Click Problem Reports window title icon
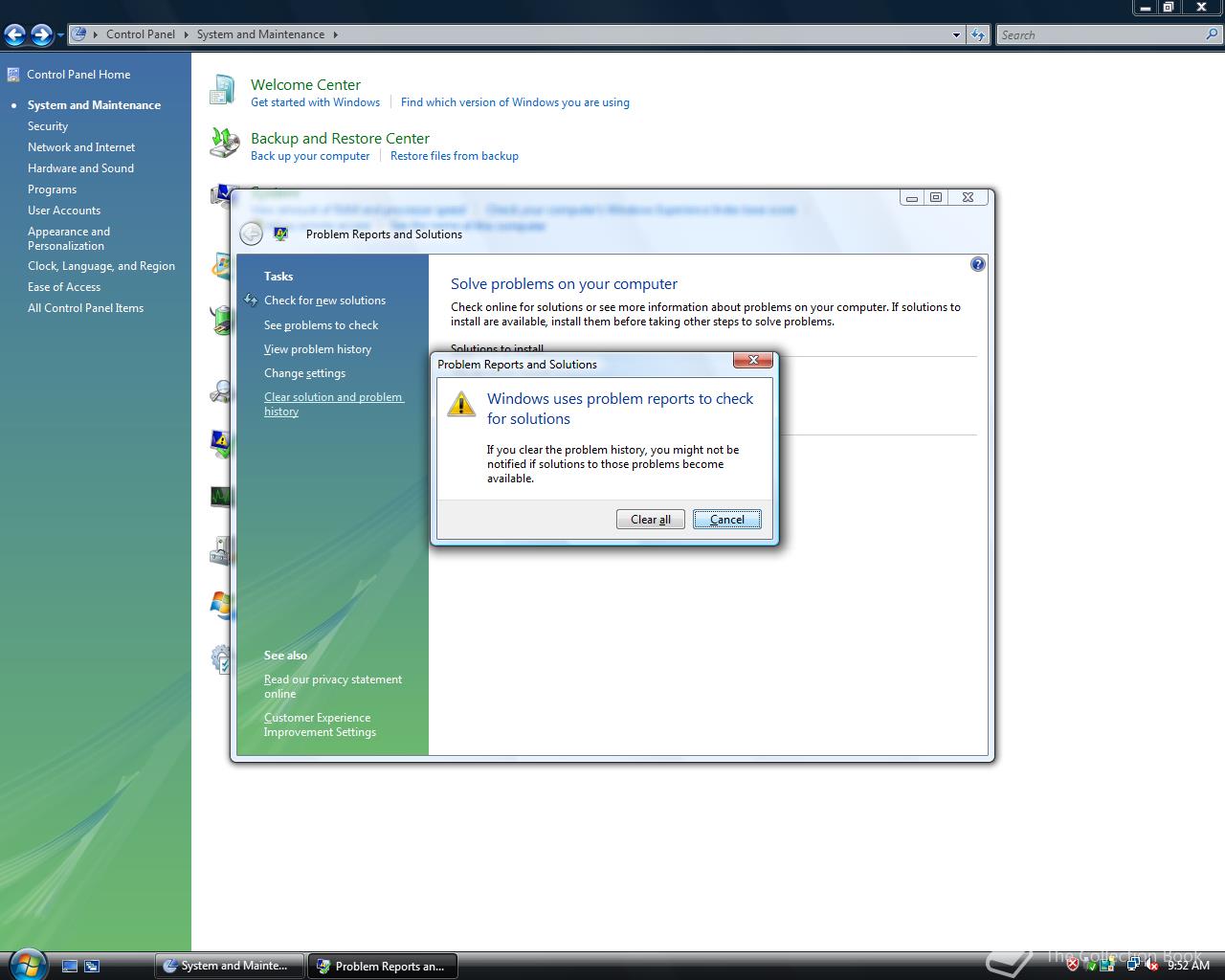The width and height of the screenshot is (1225, 980). tap(280, 234)
